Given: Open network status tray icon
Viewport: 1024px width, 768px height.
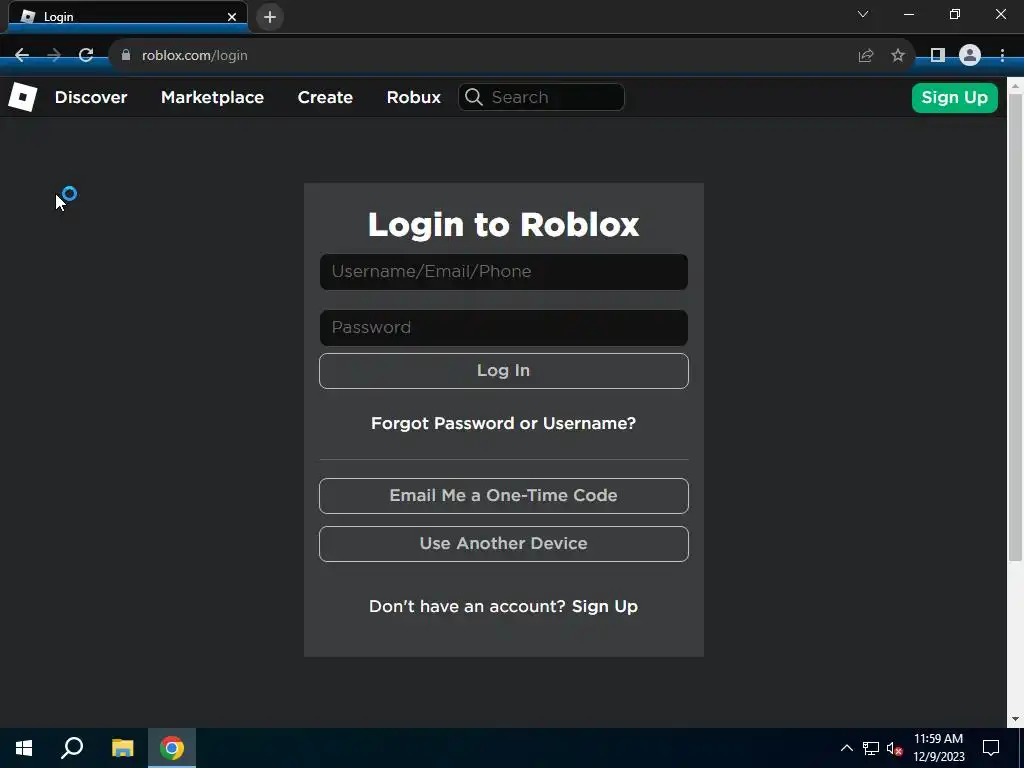Looking at the screenshot, I should tap(871, 748).
